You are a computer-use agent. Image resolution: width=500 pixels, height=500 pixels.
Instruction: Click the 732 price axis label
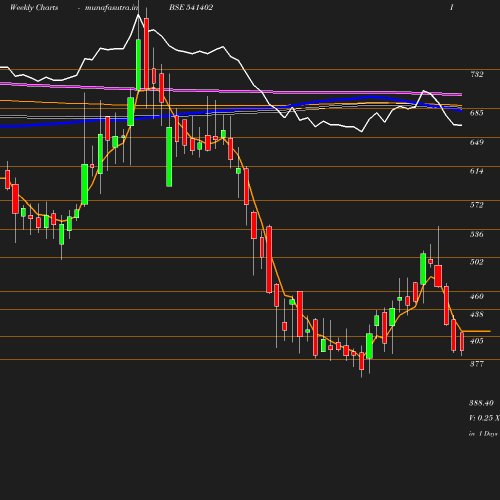click(x=477, y=74)
